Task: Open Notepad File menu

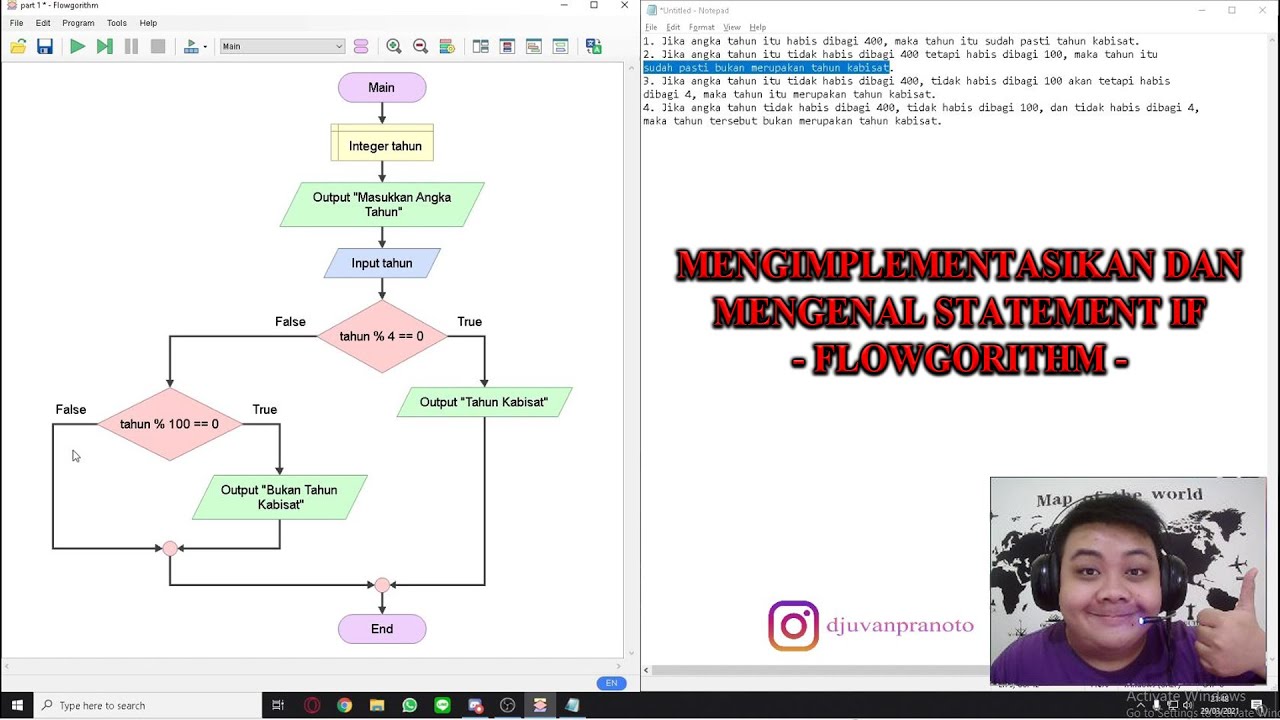Action: tap(651, 27)
